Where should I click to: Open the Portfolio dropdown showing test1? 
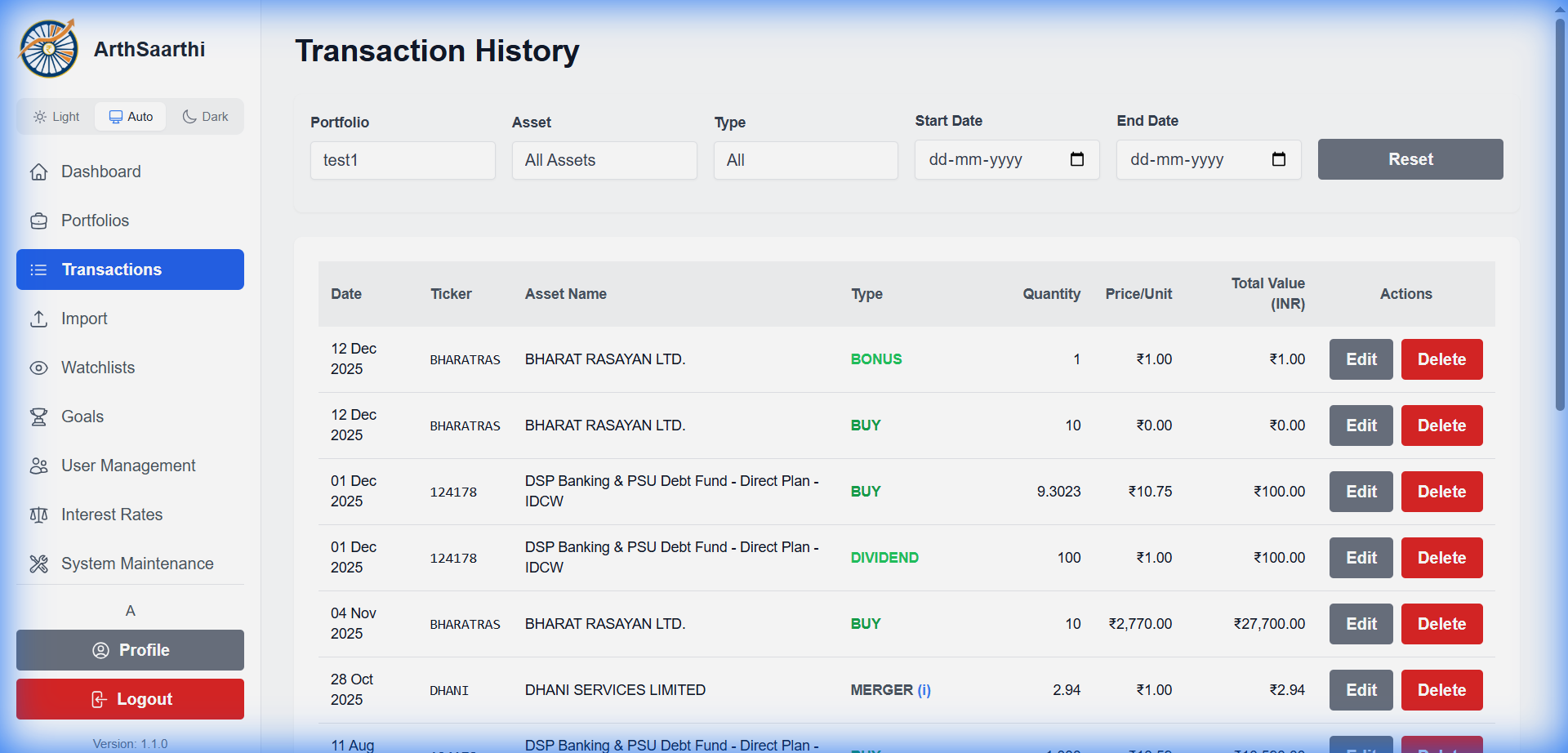(403, 160)
